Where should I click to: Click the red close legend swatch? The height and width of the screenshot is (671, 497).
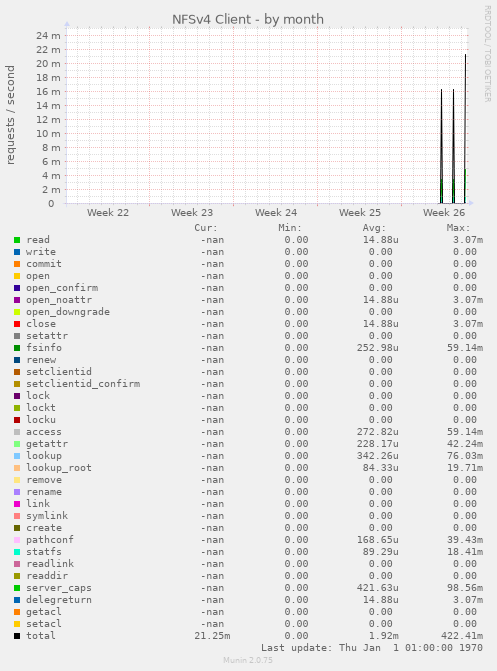[x=17, y=324]
